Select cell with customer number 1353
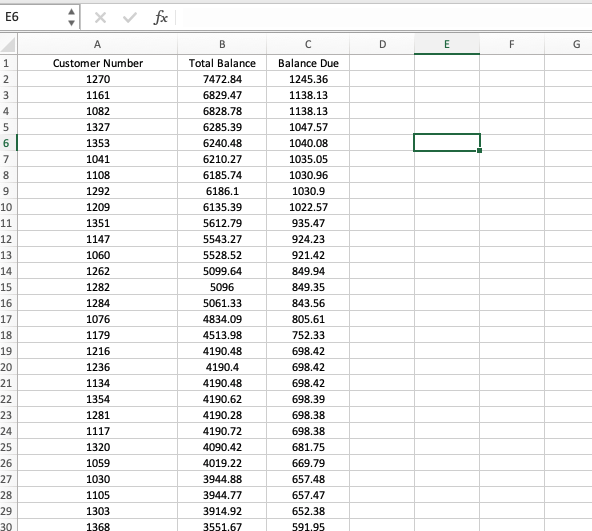 click(x=97, y=143)
